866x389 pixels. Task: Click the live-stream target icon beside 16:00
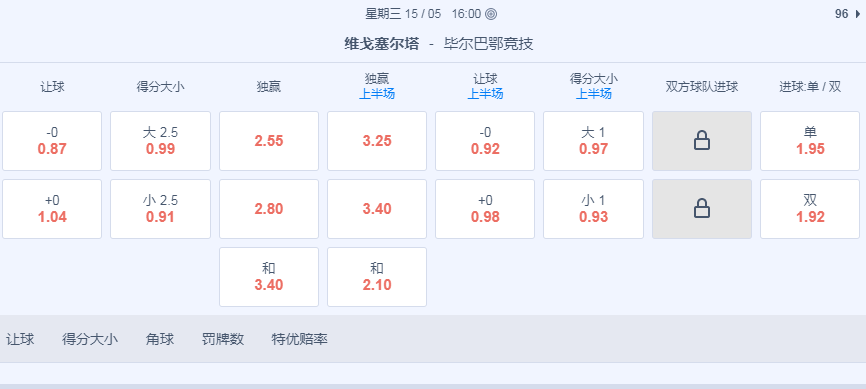[491, 14]
